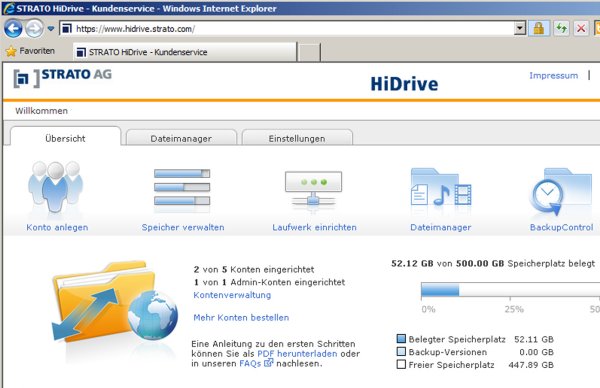The width and height of the screenshot is (600, 388).
Task: Click the orange folder with globe illustration
Action: click(114, 301)
